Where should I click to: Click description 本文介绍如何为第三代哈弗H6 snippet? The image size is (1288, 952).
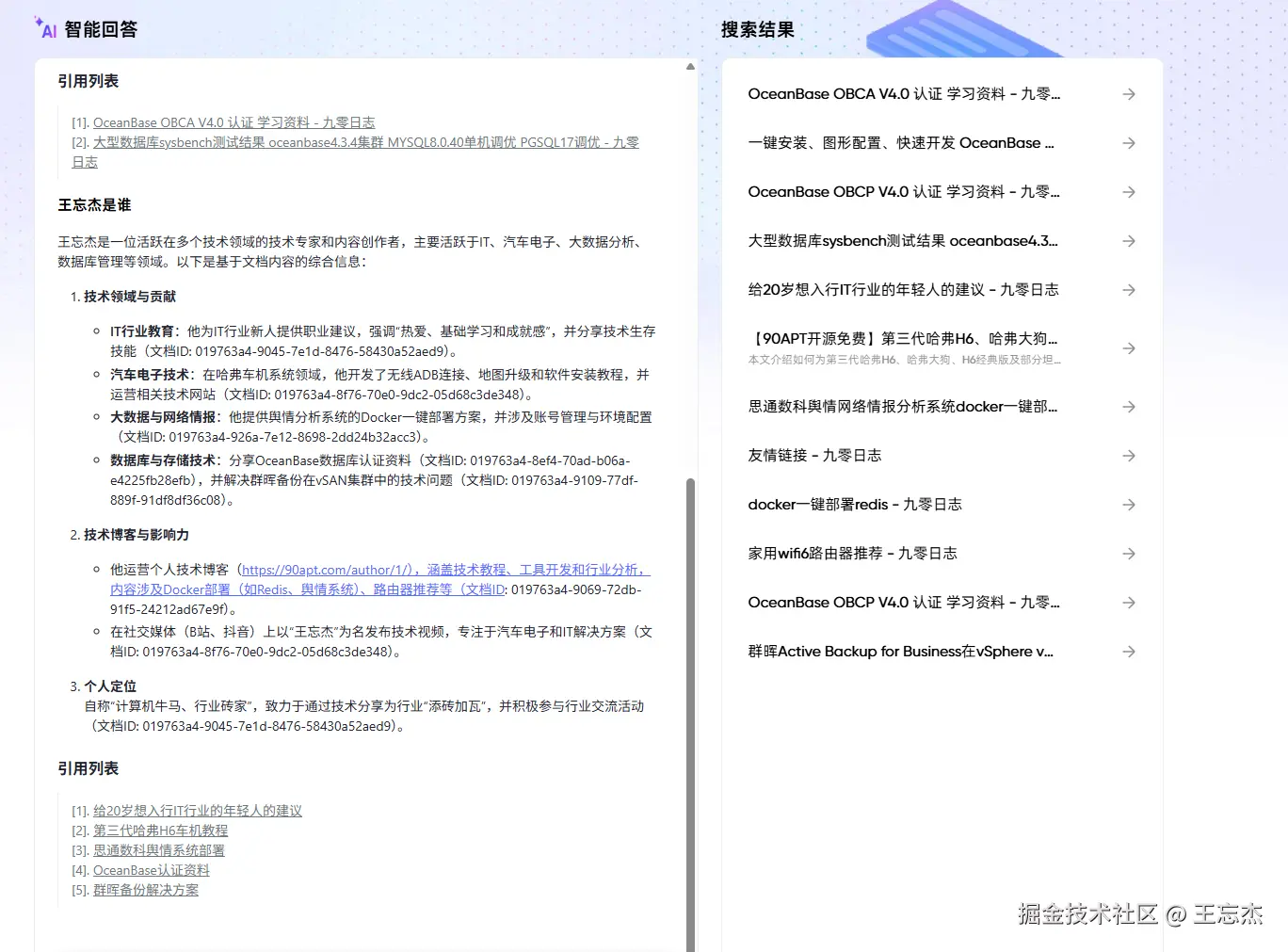point(905,360)
